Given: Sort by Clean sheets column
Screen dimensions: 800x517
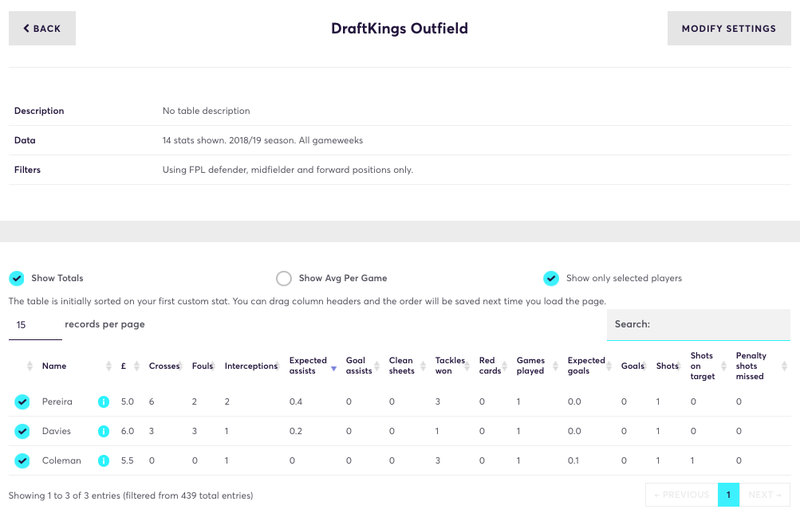Looking at the screenshot, I should point(402,365).
